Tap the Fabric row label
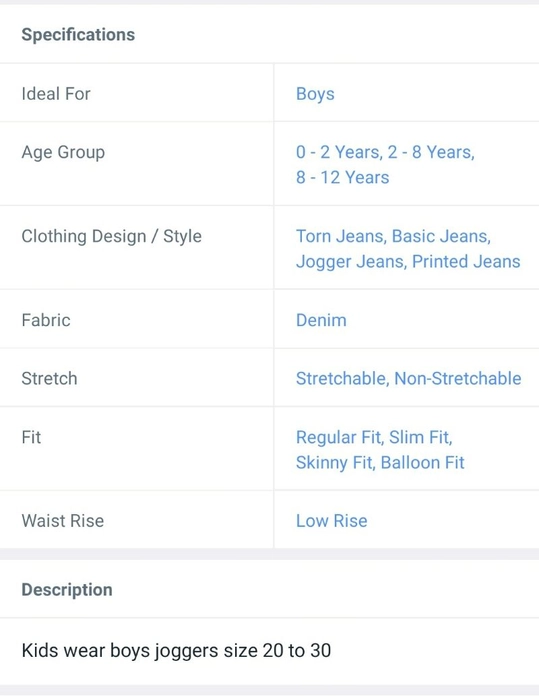 point(46,320)
